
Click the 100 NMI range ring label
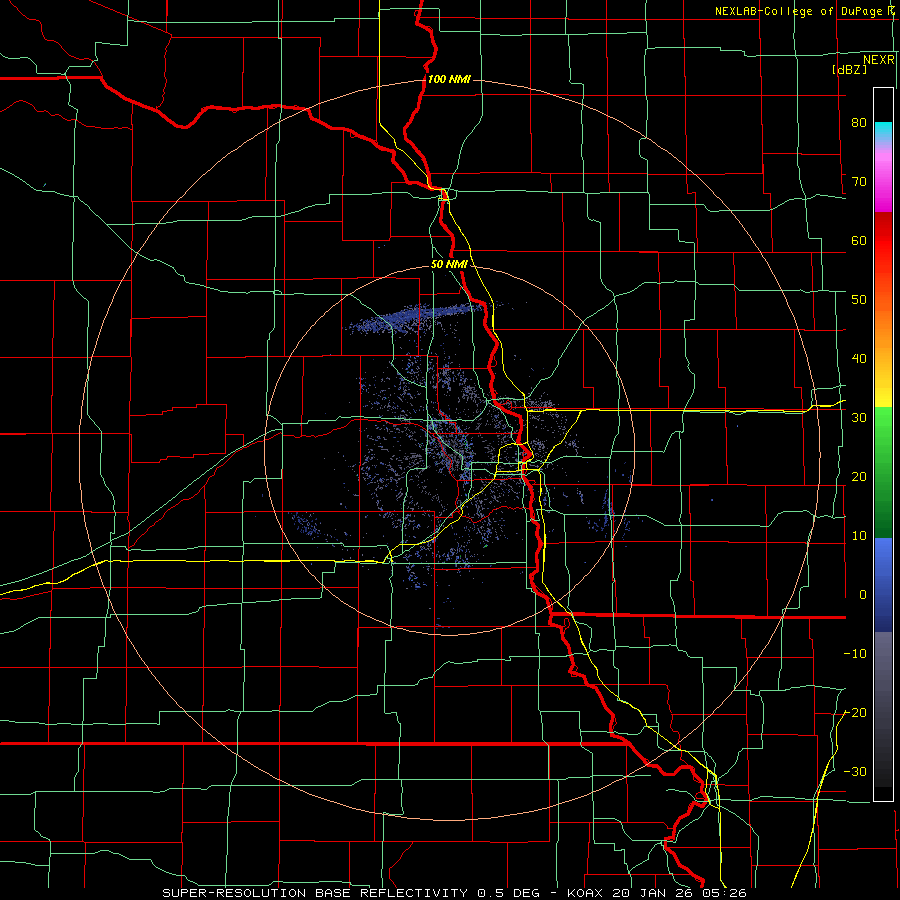click(449, 79)
